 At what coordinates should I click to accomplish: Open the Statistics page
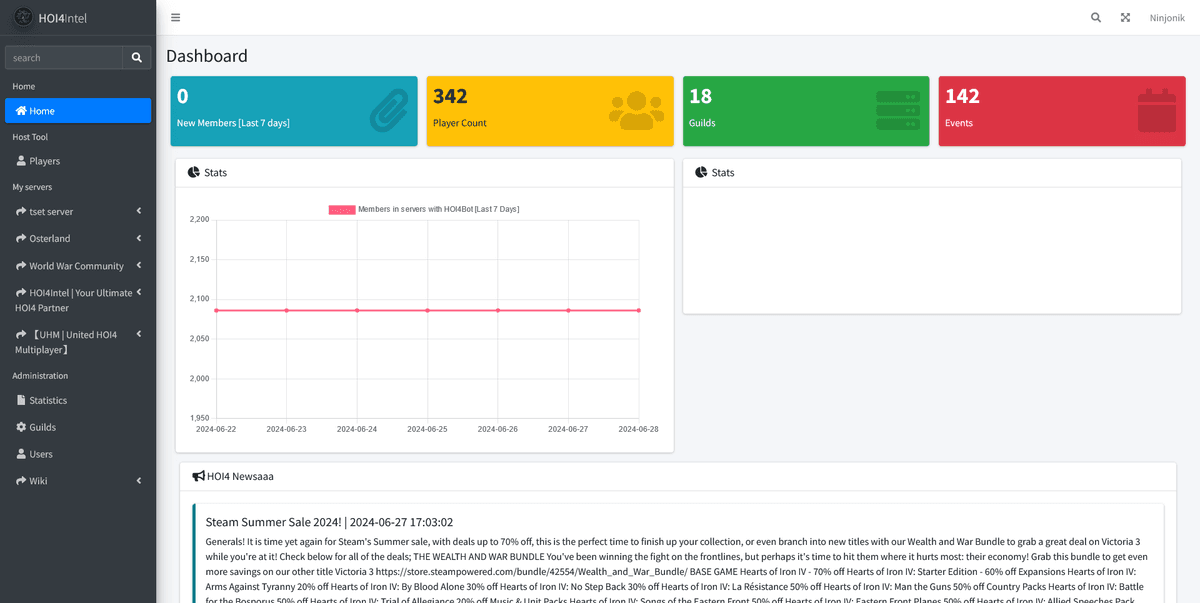point(78,400)
